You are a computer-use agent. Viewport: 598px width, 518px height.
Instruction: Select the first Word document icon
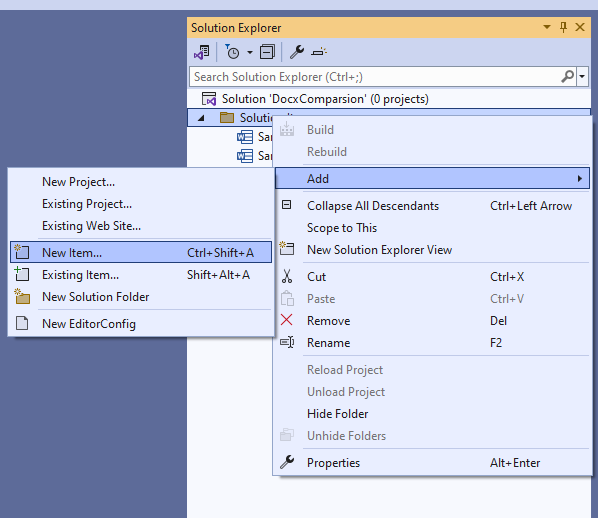(244, 137)
